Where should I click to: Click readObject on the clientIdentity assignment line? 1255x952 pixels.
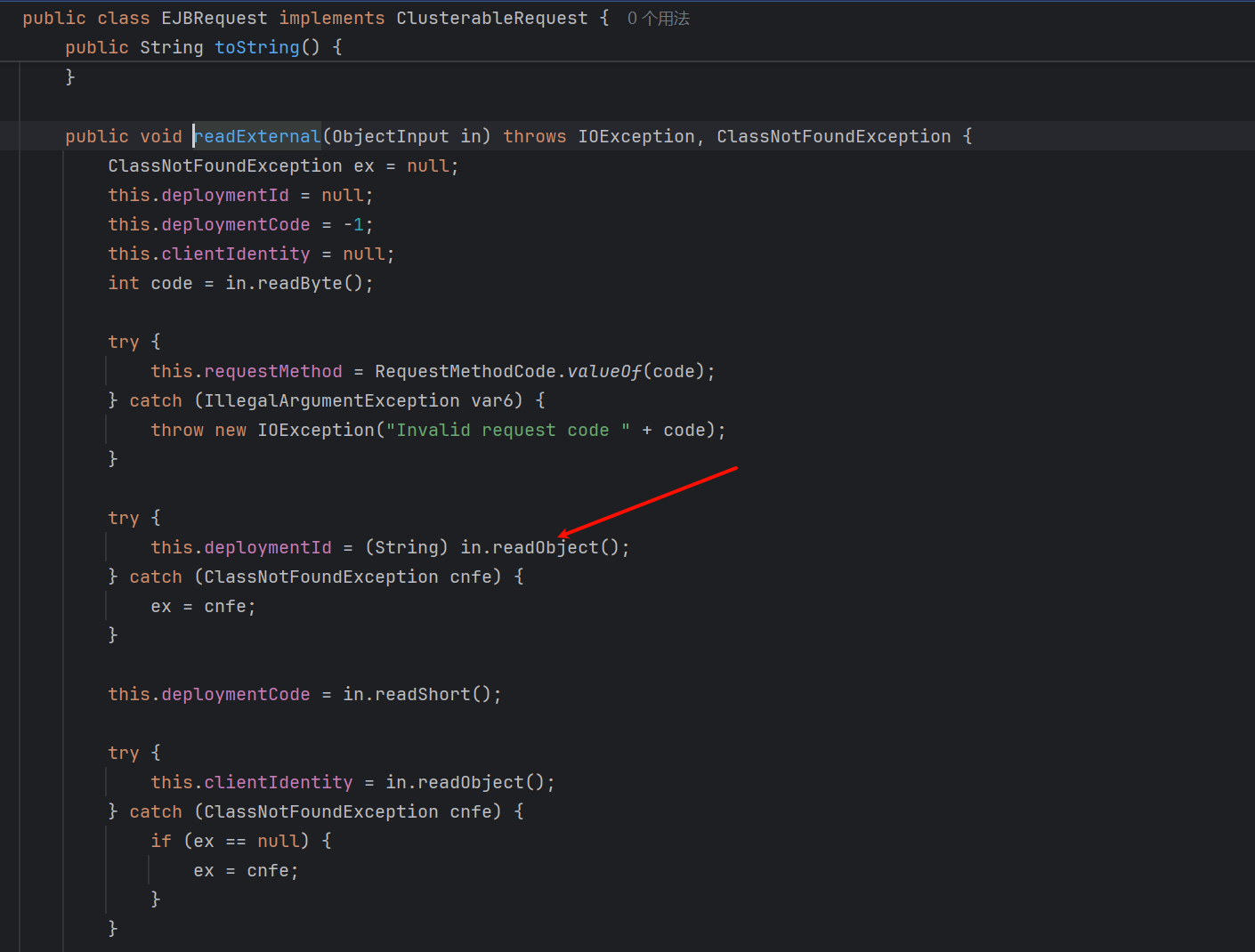click(x=470, y=782)
